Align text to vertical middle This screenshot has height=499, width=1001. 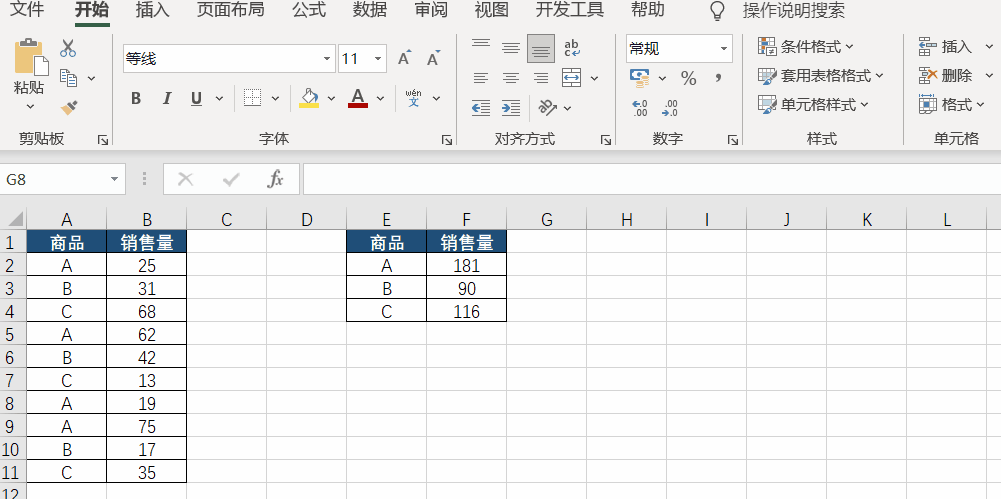coord(511,48)
